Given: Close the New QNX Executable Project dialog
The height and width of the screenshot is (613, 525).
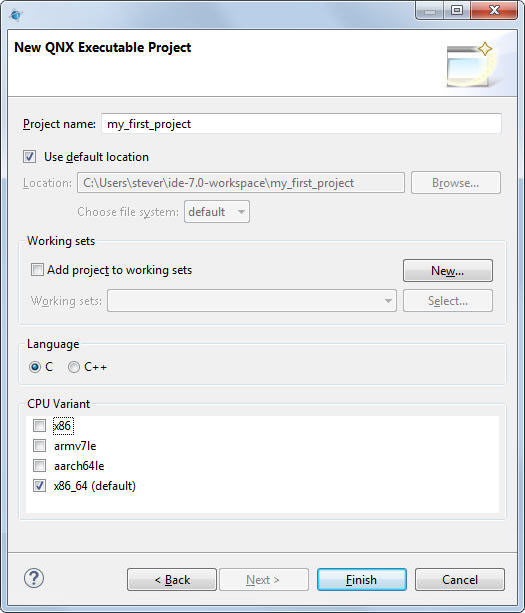Looking at the screenshot, I should [x=494, y=10].
